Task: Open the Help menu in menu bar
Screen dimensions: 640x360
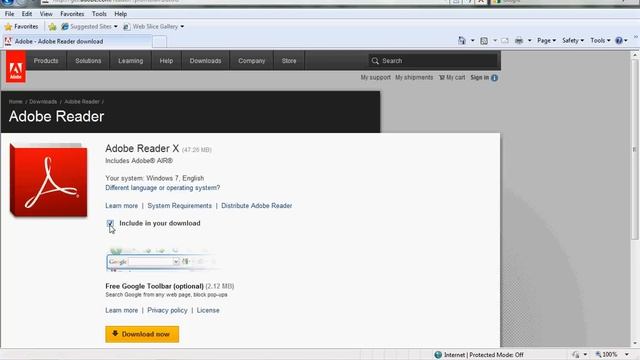Action: 120,14
